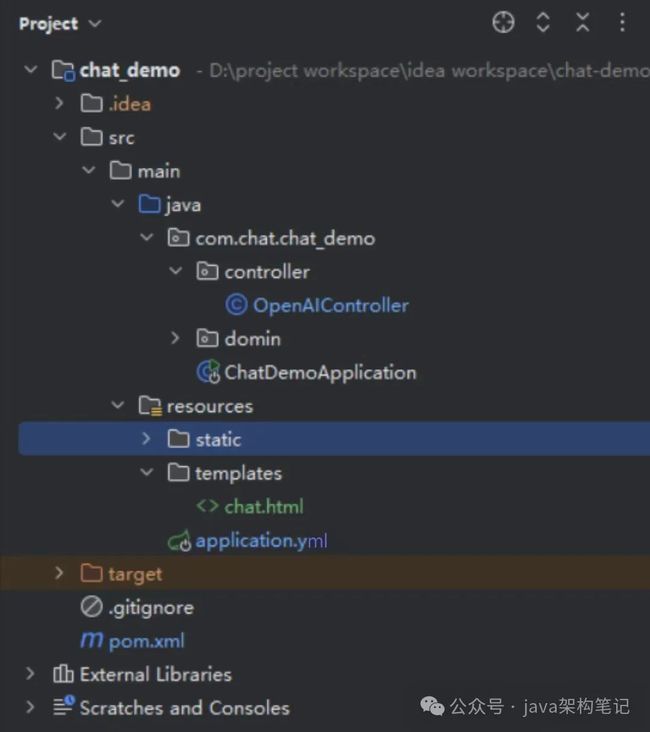The width and height of the screenshot is (650, 732).
Task: Click the External Libraries icon
Action: [x=63, y=674]
